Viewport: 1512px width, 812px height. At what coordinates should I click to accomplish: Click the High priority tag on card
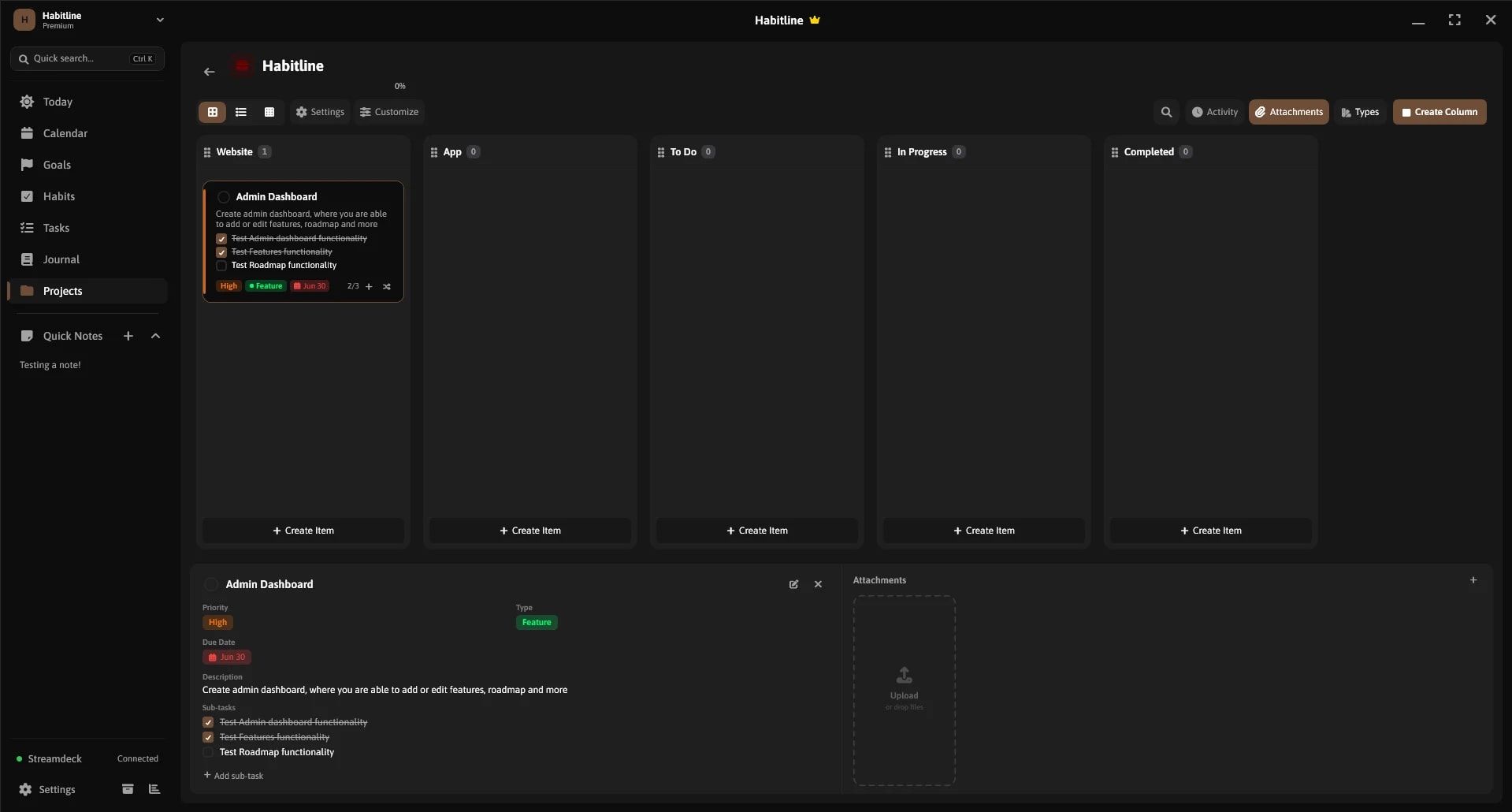click(x=228, y=286)
